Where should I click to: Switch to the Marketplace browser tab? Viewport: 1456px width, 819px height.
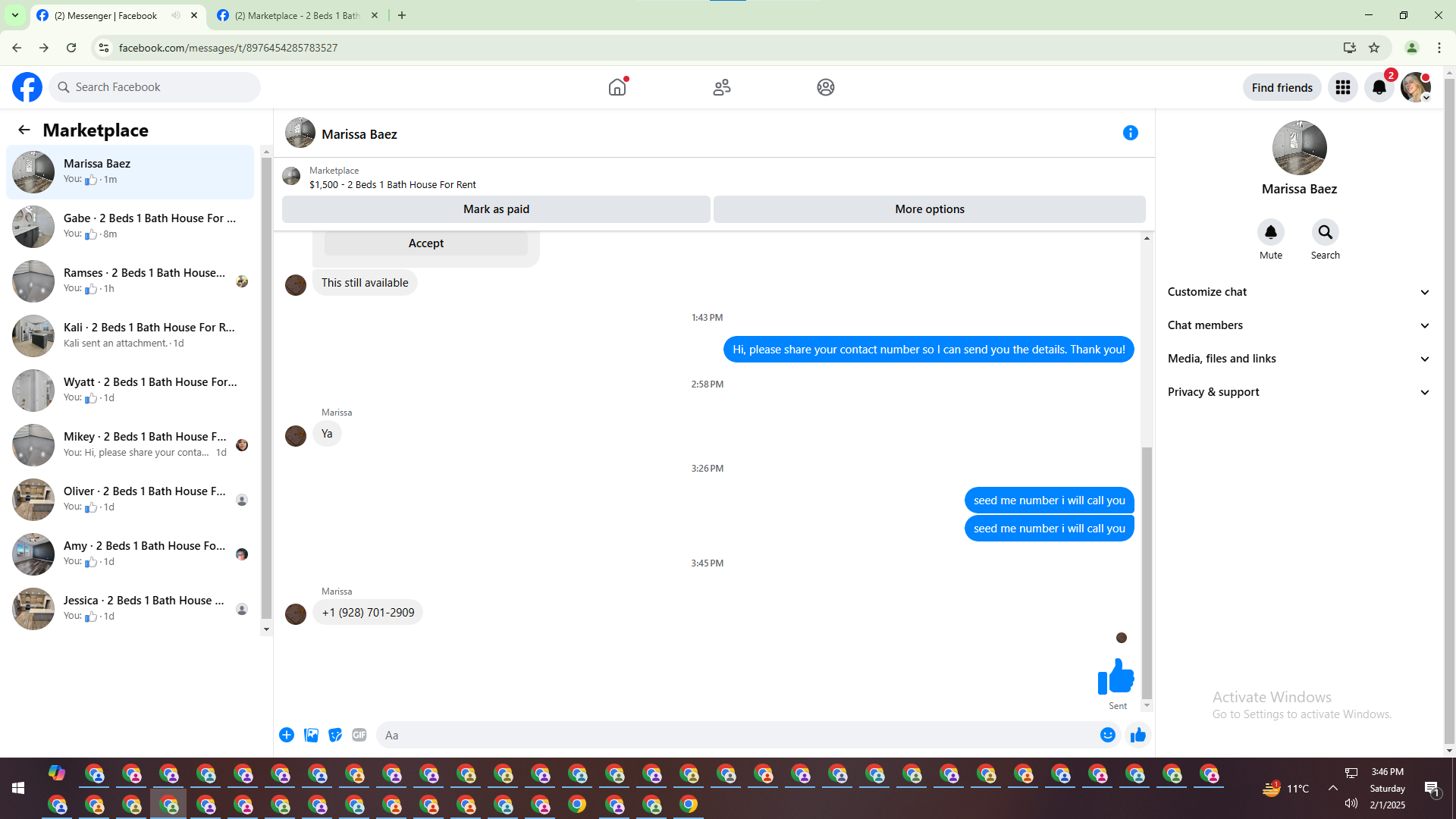[297, 15]
